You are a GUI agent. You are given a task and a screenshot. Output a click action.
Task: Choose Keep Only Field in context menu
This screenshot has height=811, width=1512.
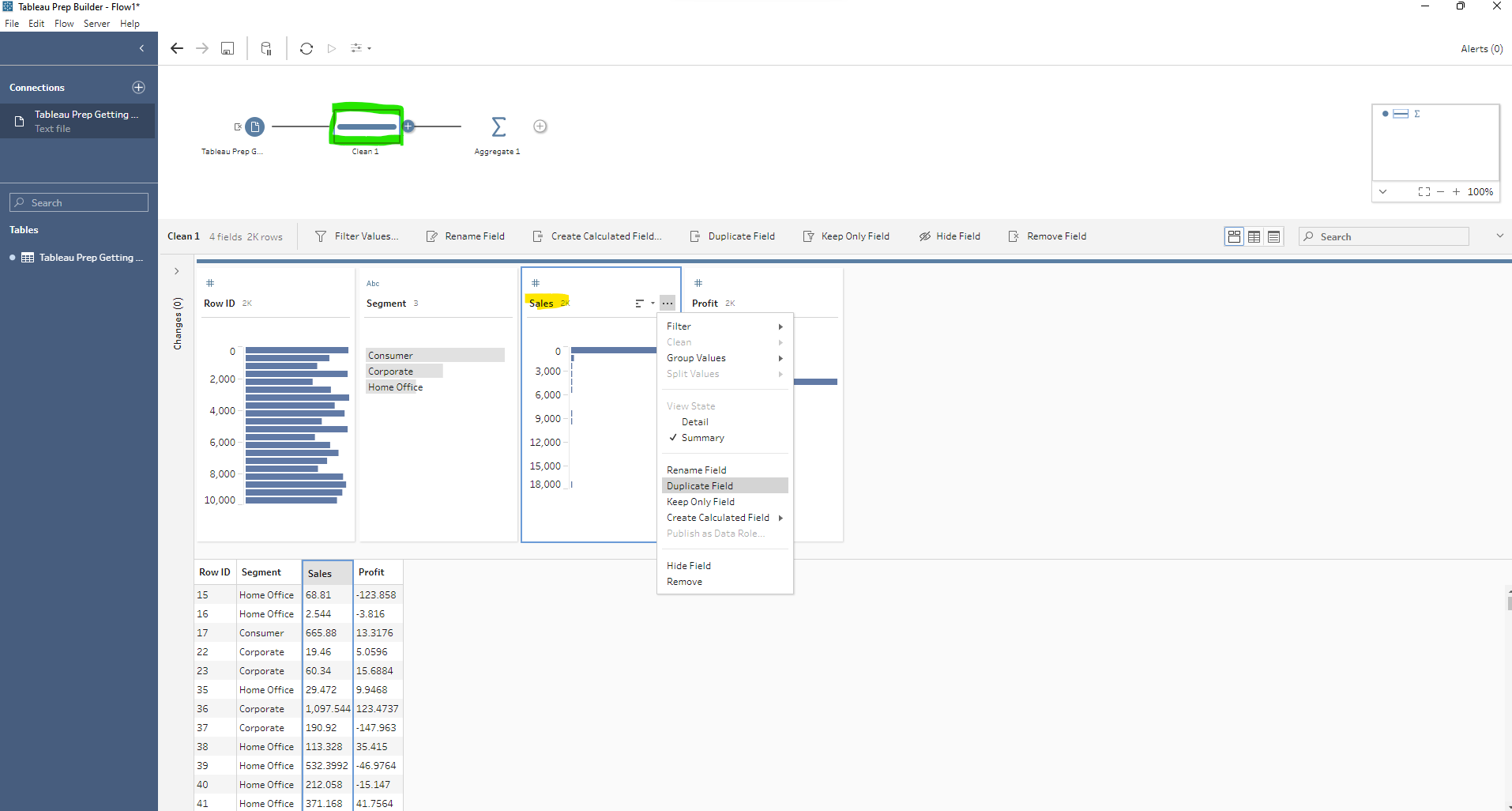(724, 502)
